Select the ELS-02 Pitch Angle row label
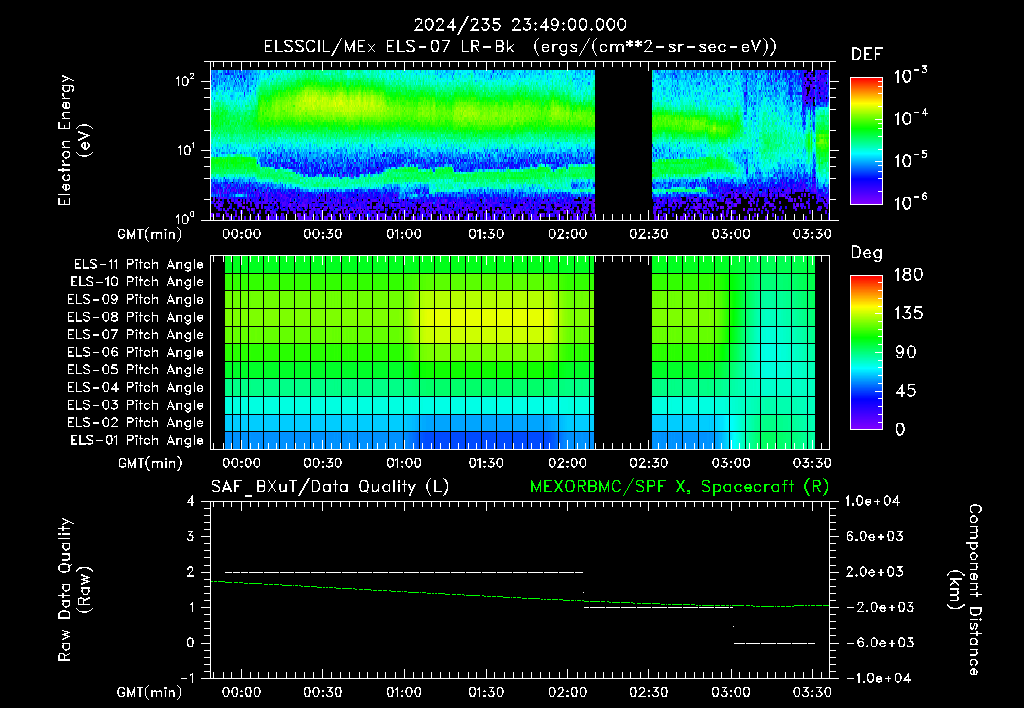Viewport: 1024px width, 708px height. (136, 423)
